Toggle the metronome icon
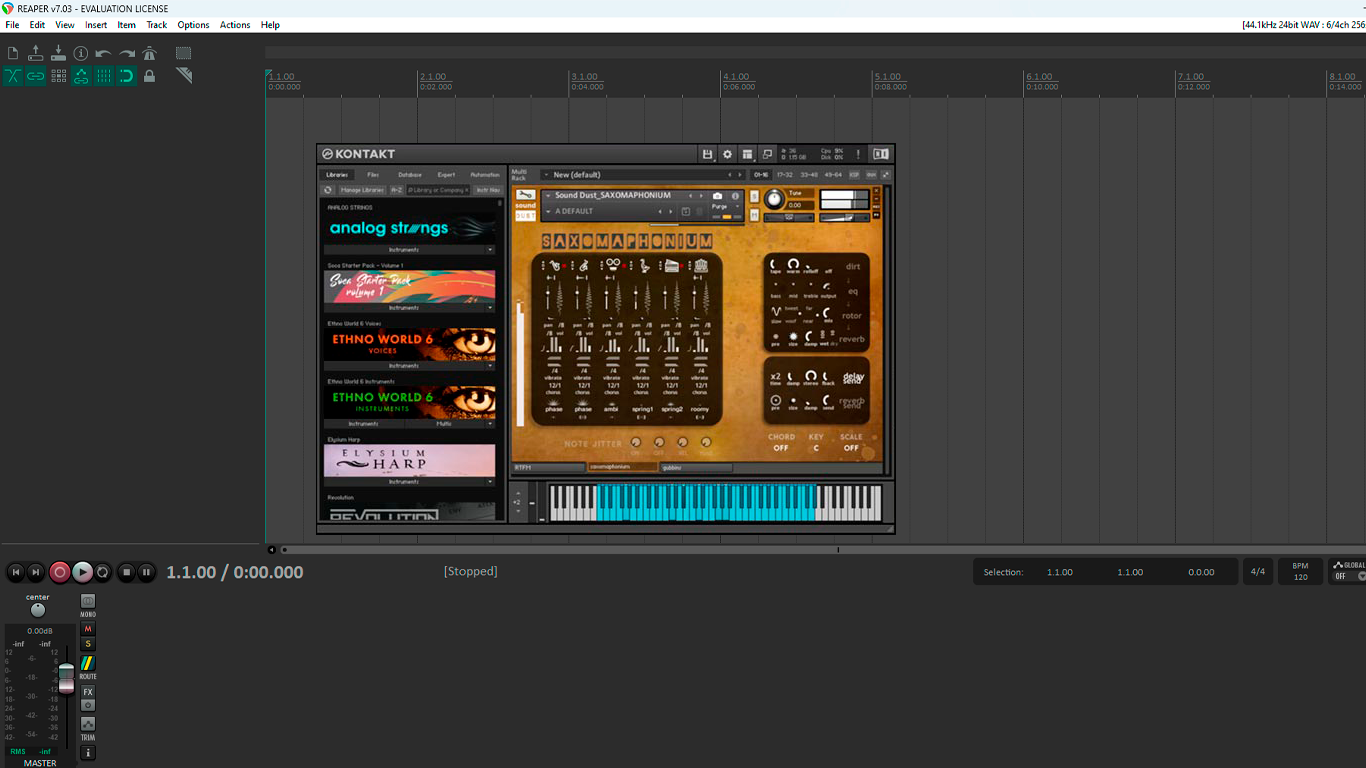Screen dimensions: 1366x768 tap(149, 53)
